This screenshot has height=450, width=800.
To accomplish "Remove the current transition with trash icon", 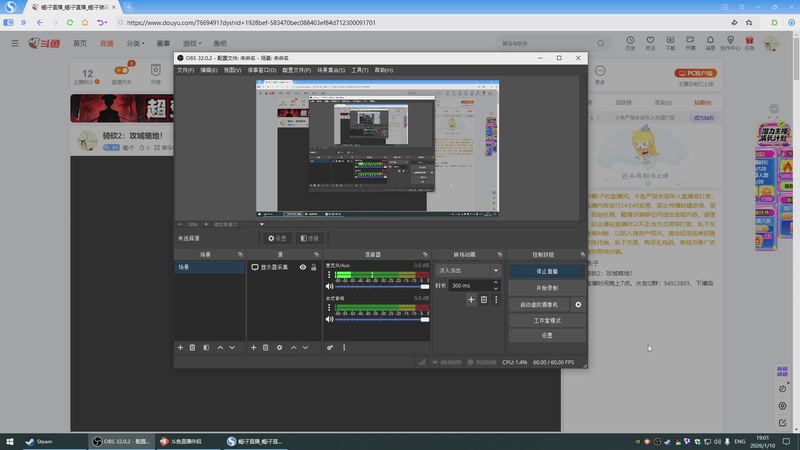I will (484, 299).
